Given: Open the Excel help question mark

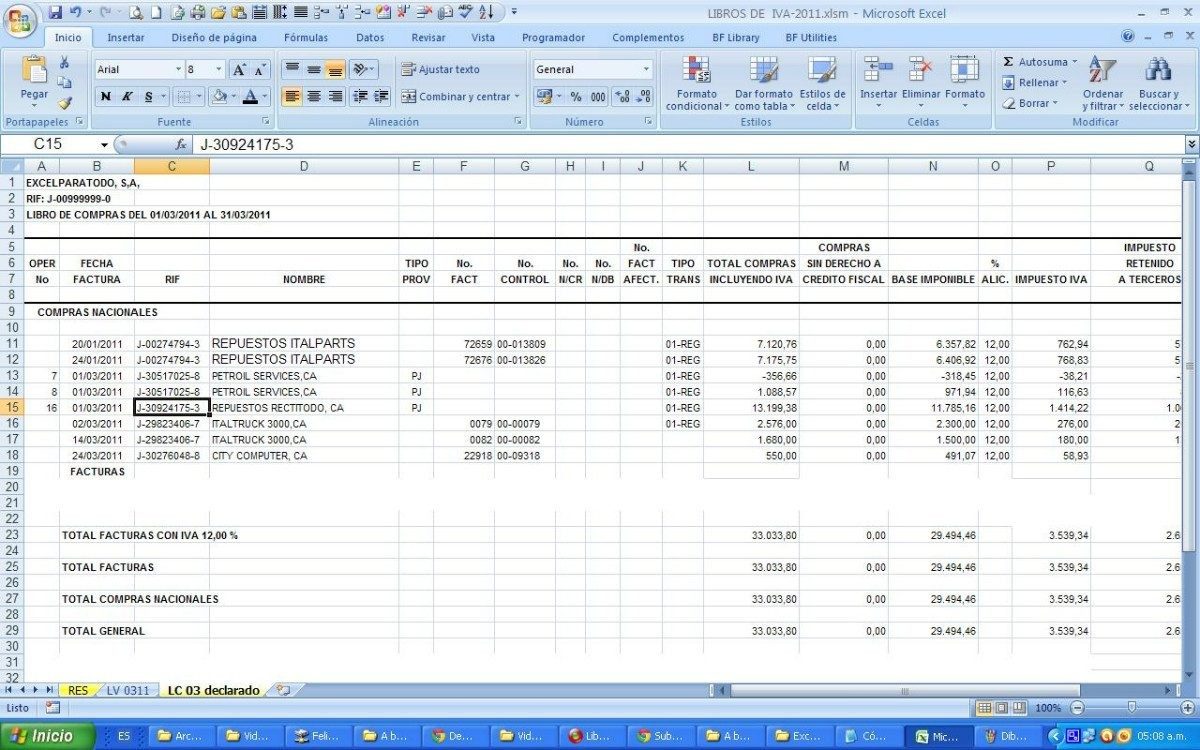Looking at the screenshot, I should click(1128, 37).
